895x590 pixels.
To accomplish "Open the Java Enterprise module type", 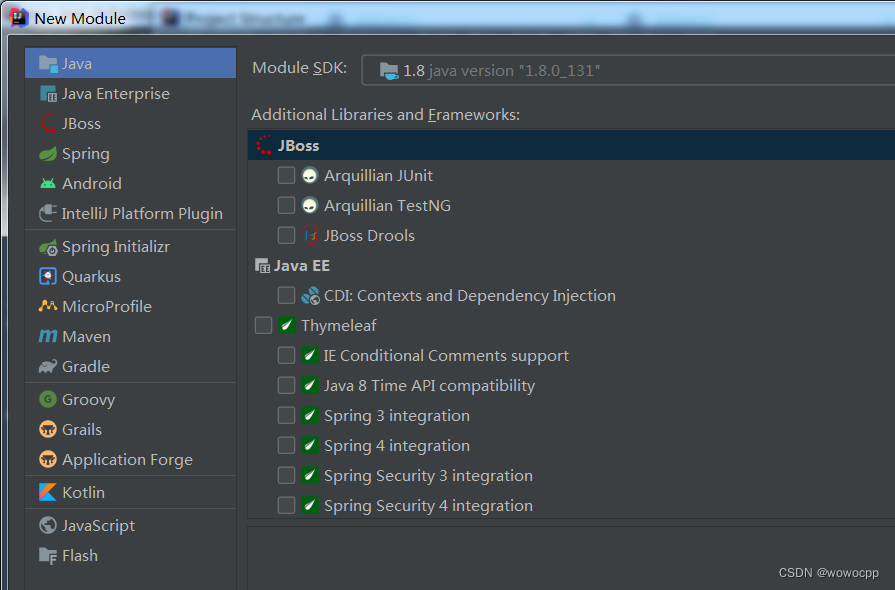I will point(130,94).
